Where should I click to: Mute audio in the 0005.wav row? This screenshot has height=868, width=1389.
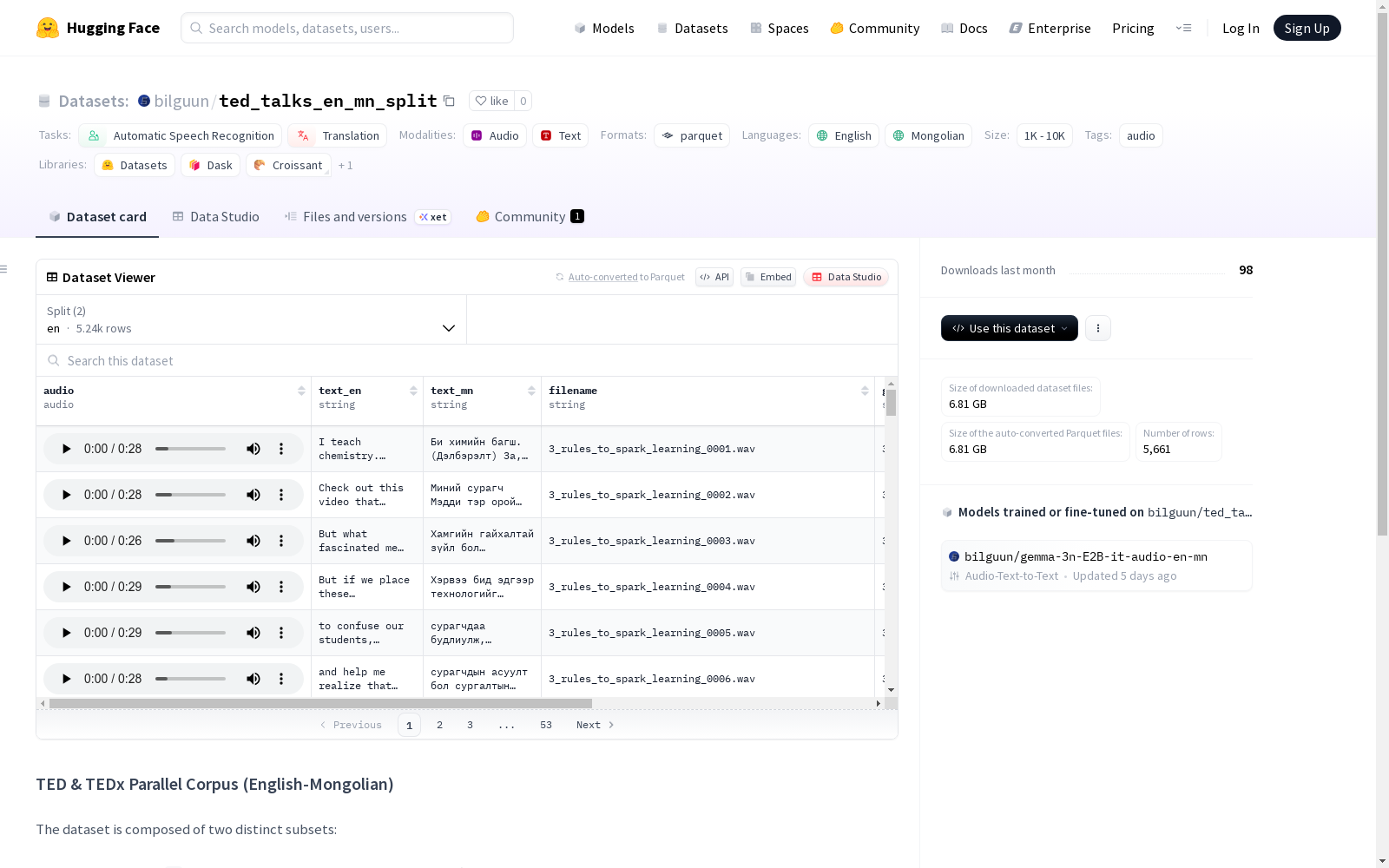coord(253,633)
